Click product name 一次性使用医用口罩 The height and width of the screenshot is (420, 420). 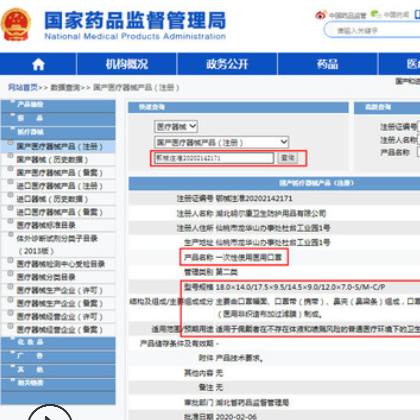tap(249, 257)
